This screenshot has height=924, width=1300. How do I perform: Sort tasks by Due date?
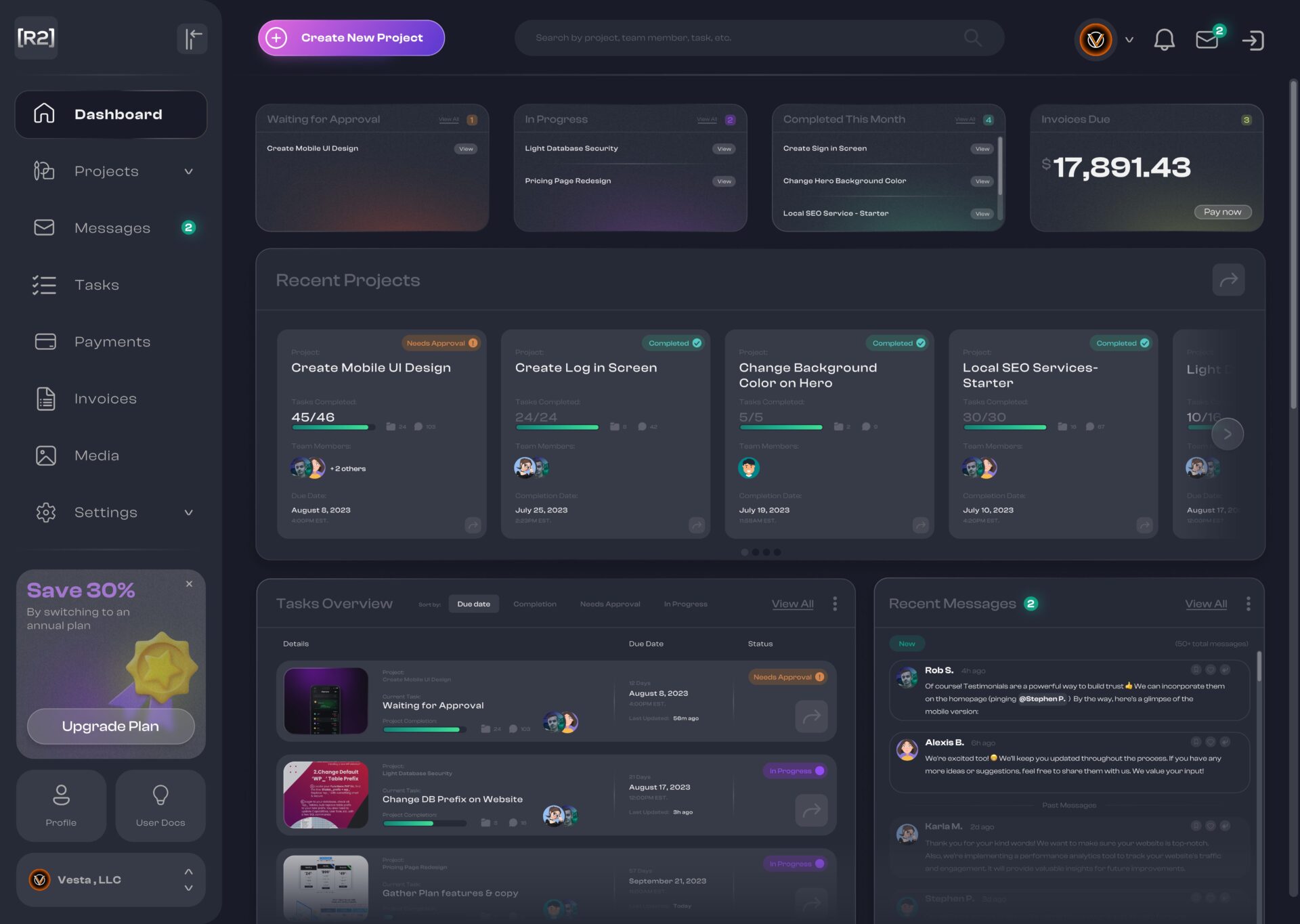coord(473,604)
